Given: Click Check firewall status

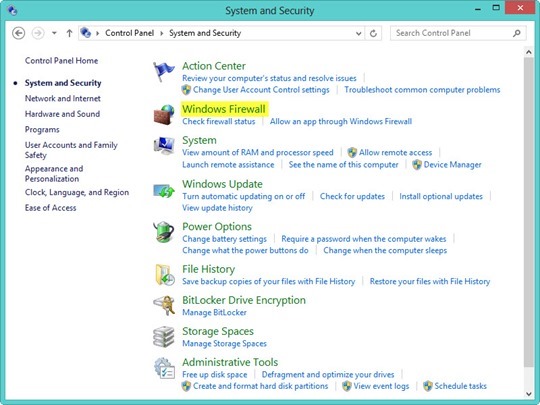Looking at the screenshot, I should tap(219, 121).
